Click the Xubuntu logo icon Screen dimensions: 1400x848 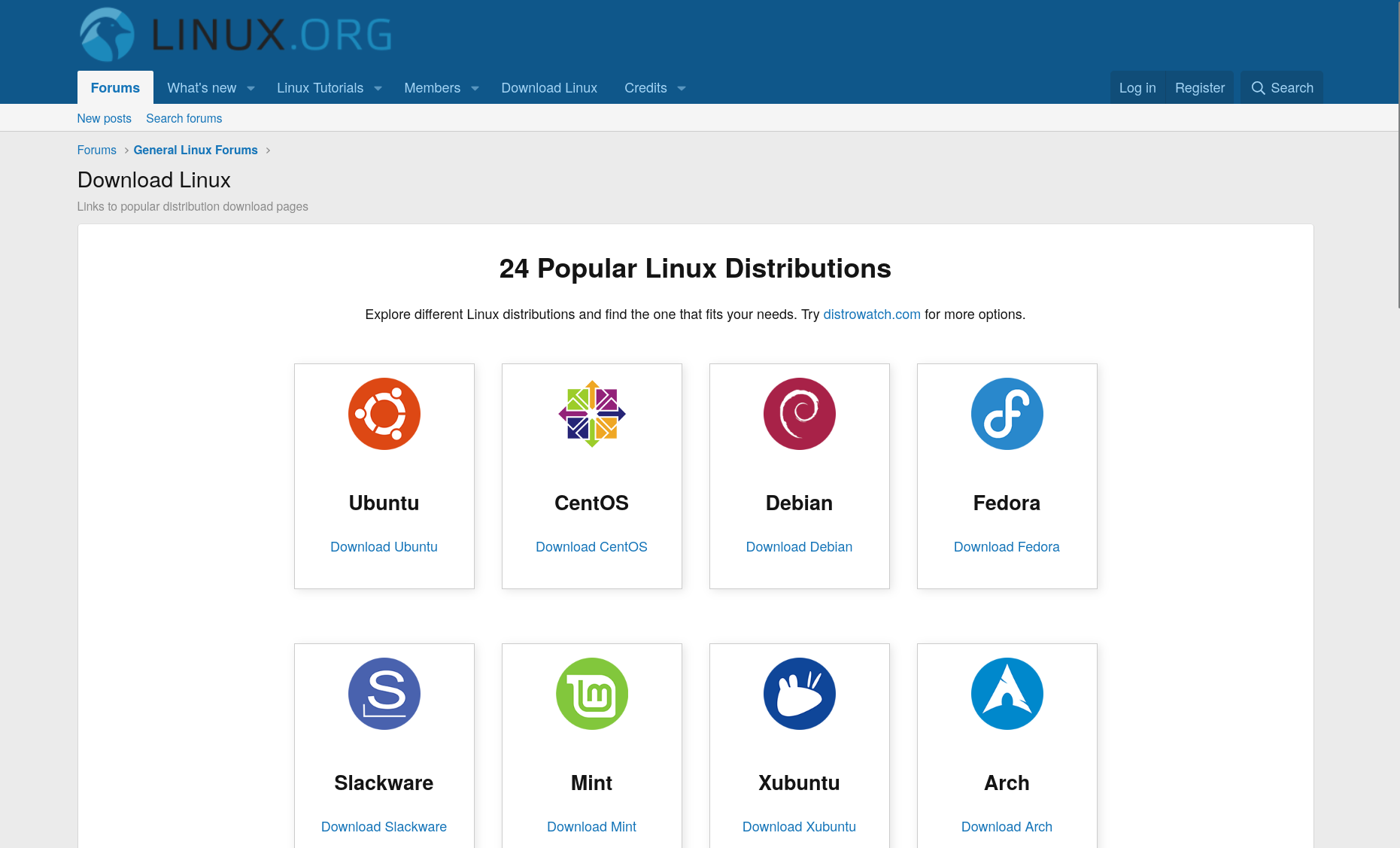(x=799, y=694)
